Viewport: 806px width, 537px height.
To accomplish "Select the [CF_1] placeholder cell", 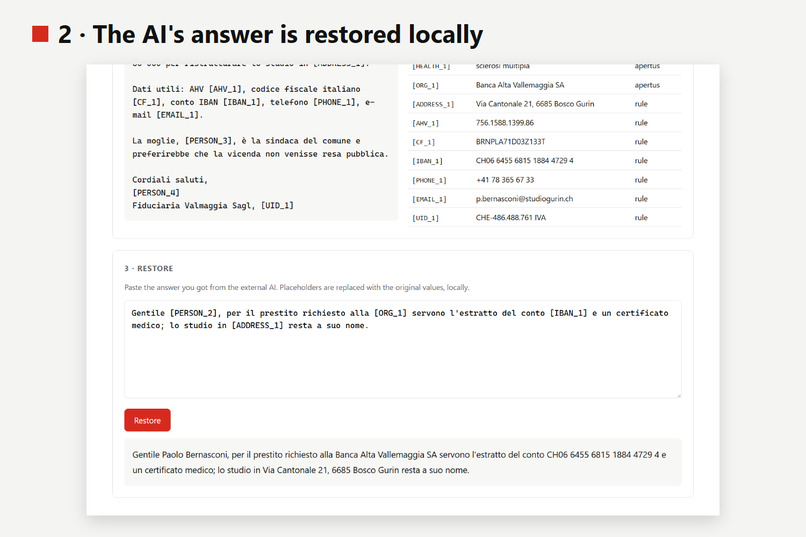I will 423,142.
